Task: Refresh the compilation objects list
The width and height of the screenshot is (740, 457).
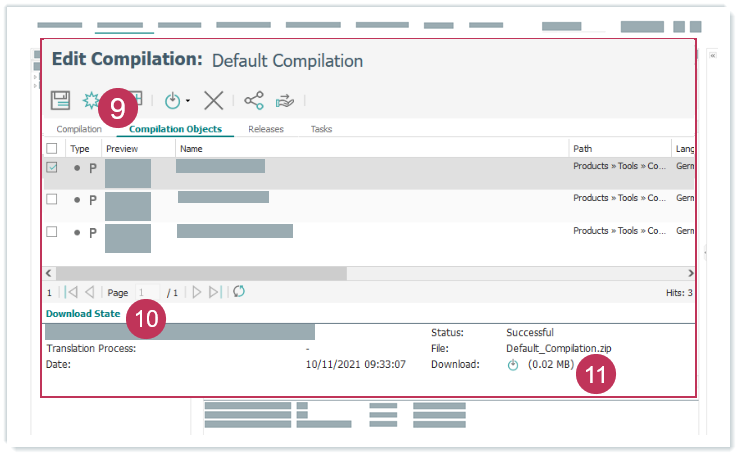Action: tap(238, 292)
